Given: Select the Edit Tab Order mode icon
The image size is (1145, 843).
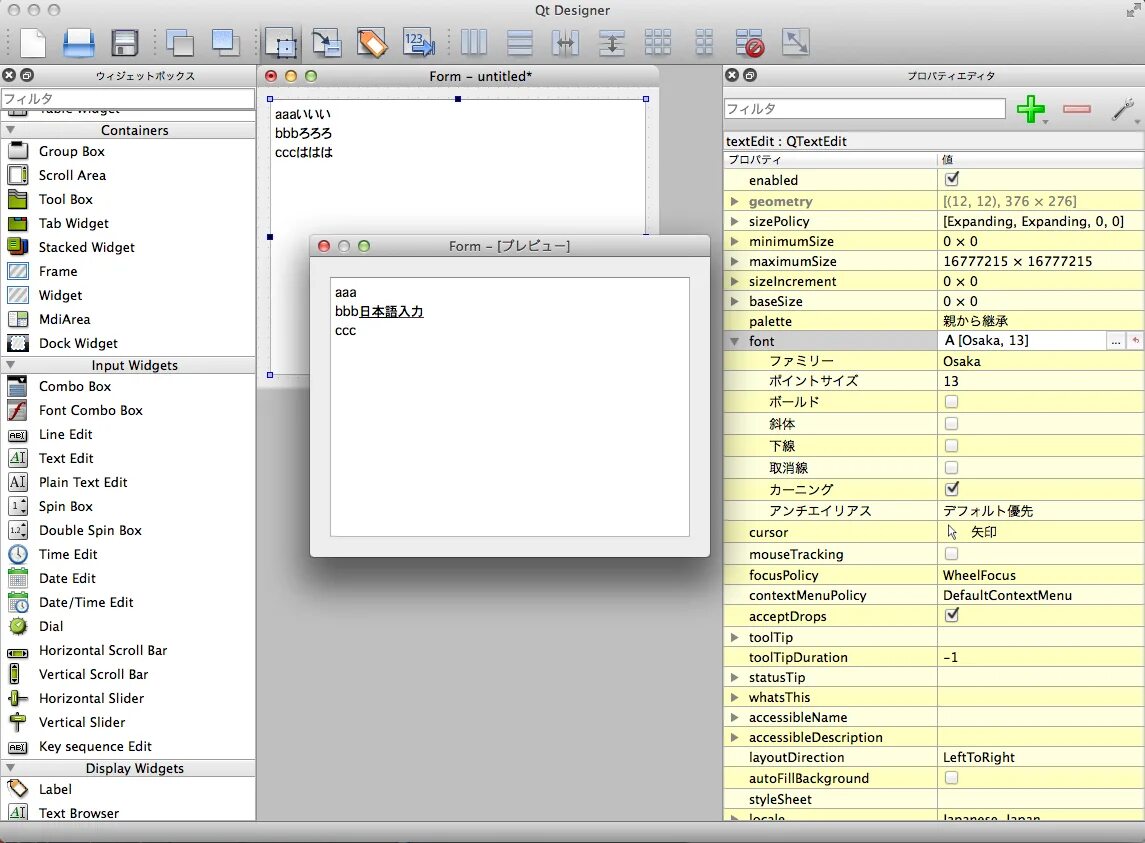Looking at the screenshot, I should (x=418, y=42).
